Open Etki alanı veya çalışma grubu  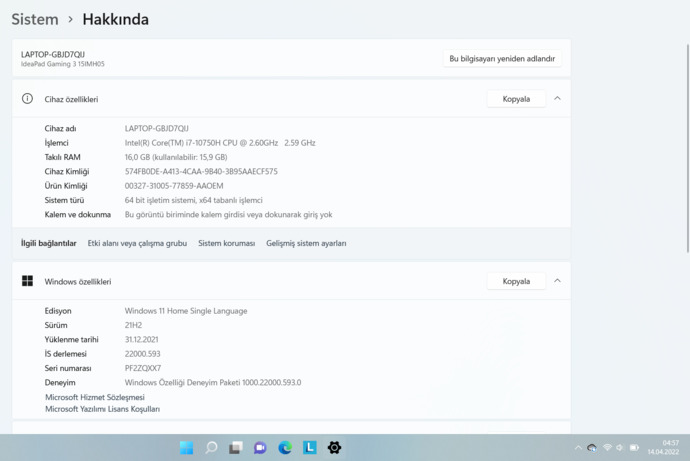[x=137, y=243]
